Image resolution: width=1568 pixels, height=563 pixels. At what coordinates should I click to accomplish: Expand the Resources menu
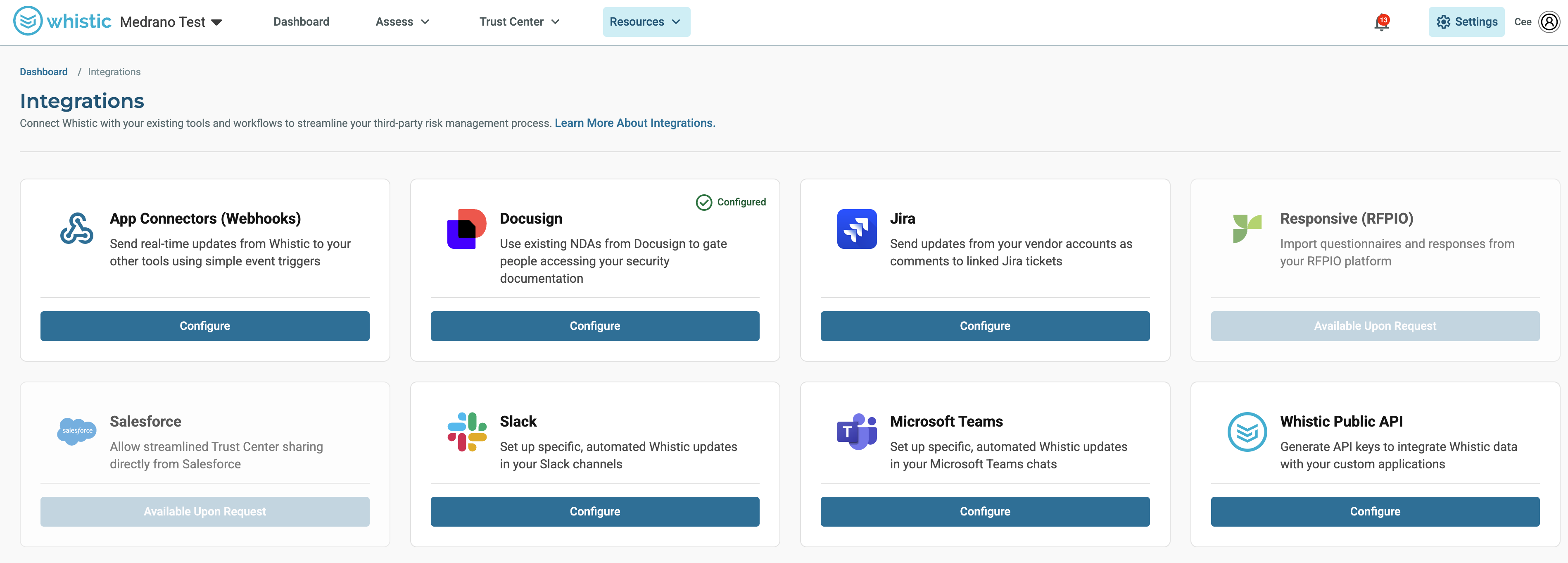tap(646, 22)
